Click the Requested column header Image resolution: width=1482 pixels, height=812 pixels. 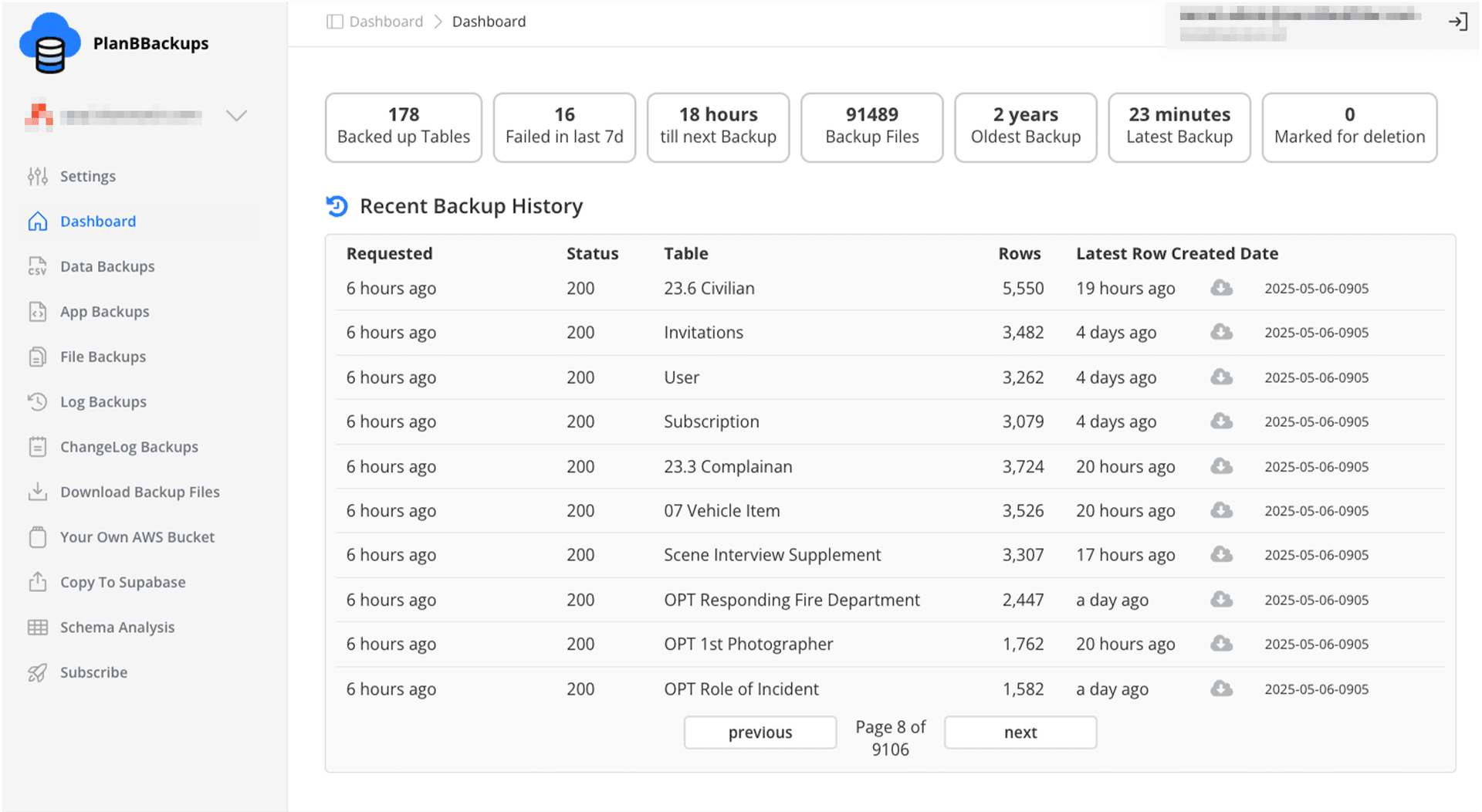coord(389,253)
